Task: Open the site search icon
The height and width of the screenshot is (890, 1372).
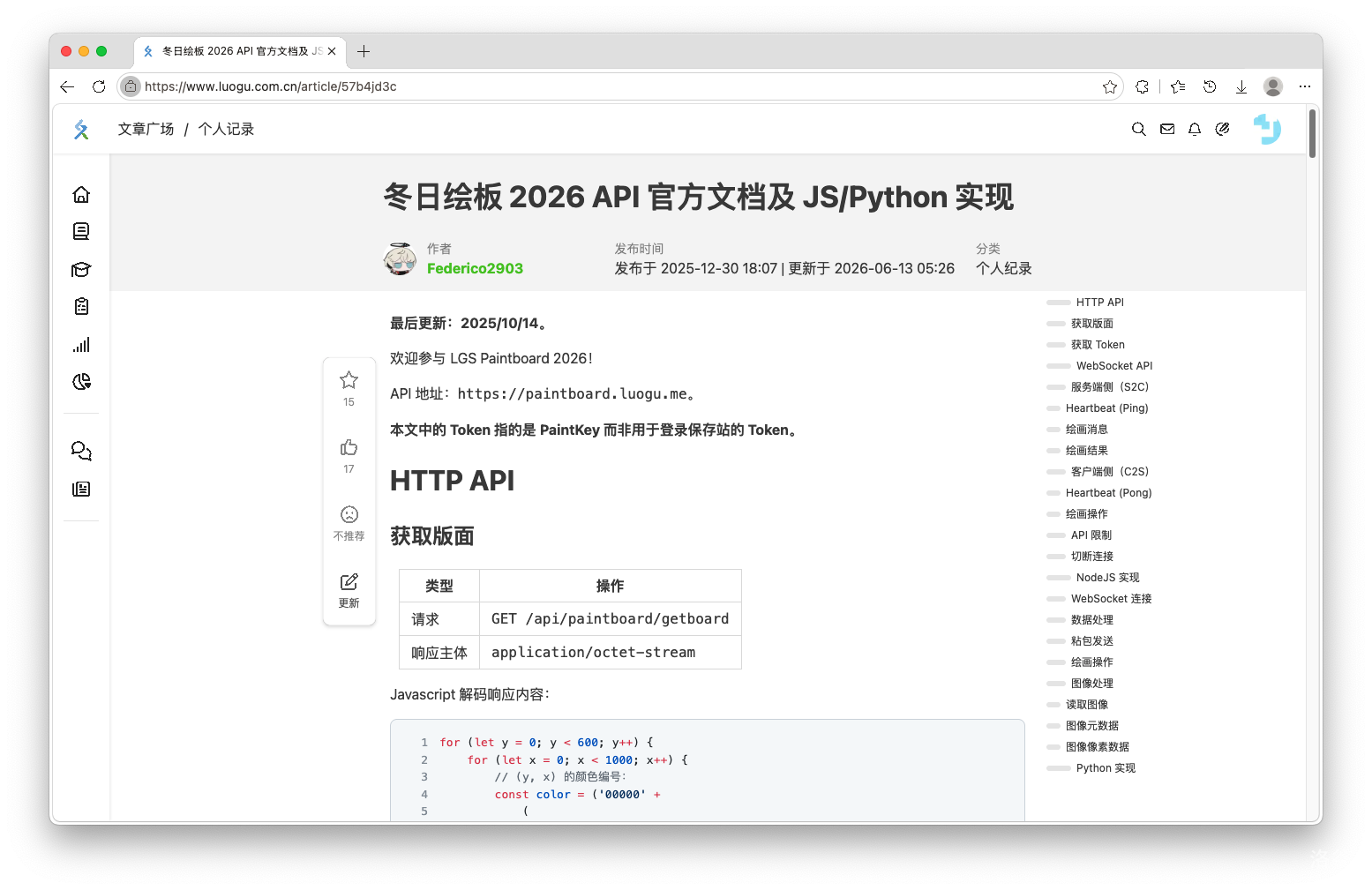Action: (1139, 129)
